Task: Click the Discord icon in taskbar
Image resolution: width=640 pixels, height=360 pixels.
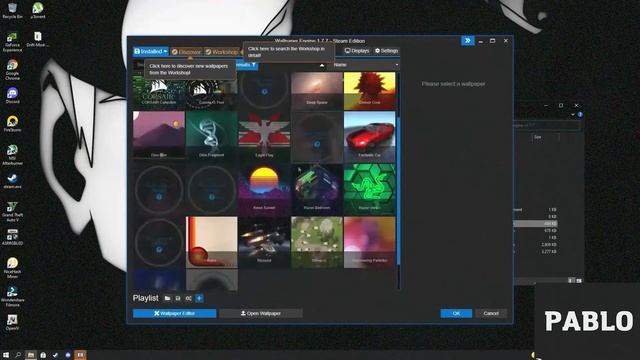Action: click(68, 355)
